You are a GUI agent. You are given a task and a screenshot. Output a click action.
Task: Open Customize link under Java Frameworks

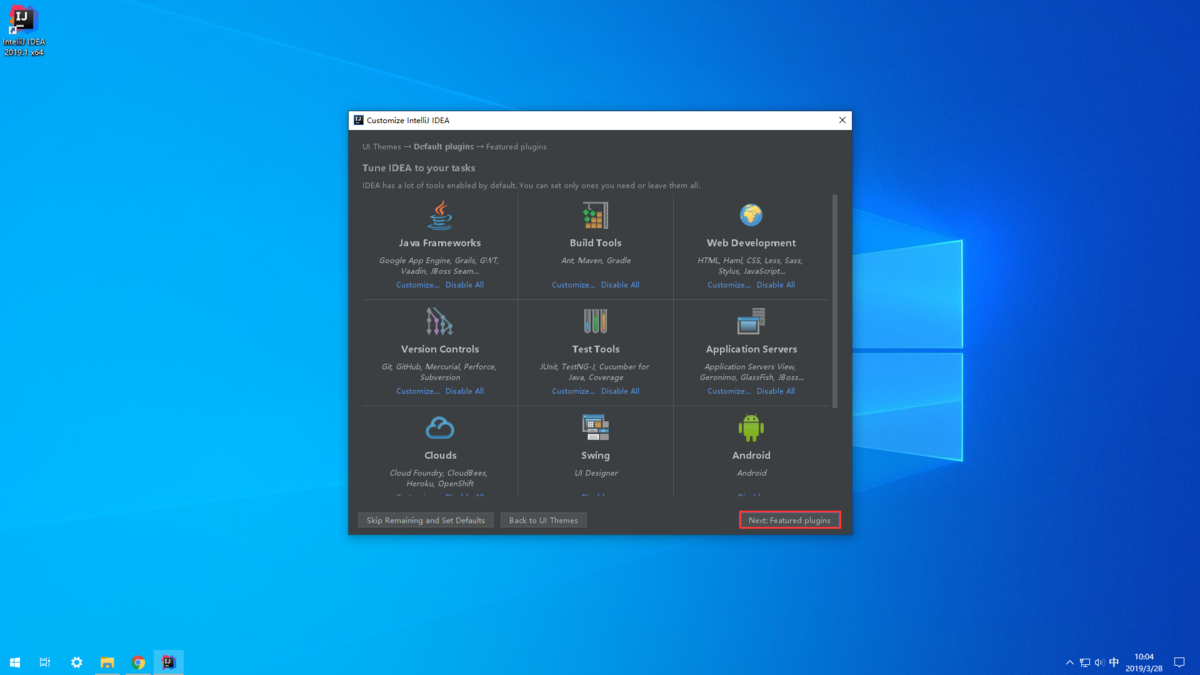click(x=418, y=285)
